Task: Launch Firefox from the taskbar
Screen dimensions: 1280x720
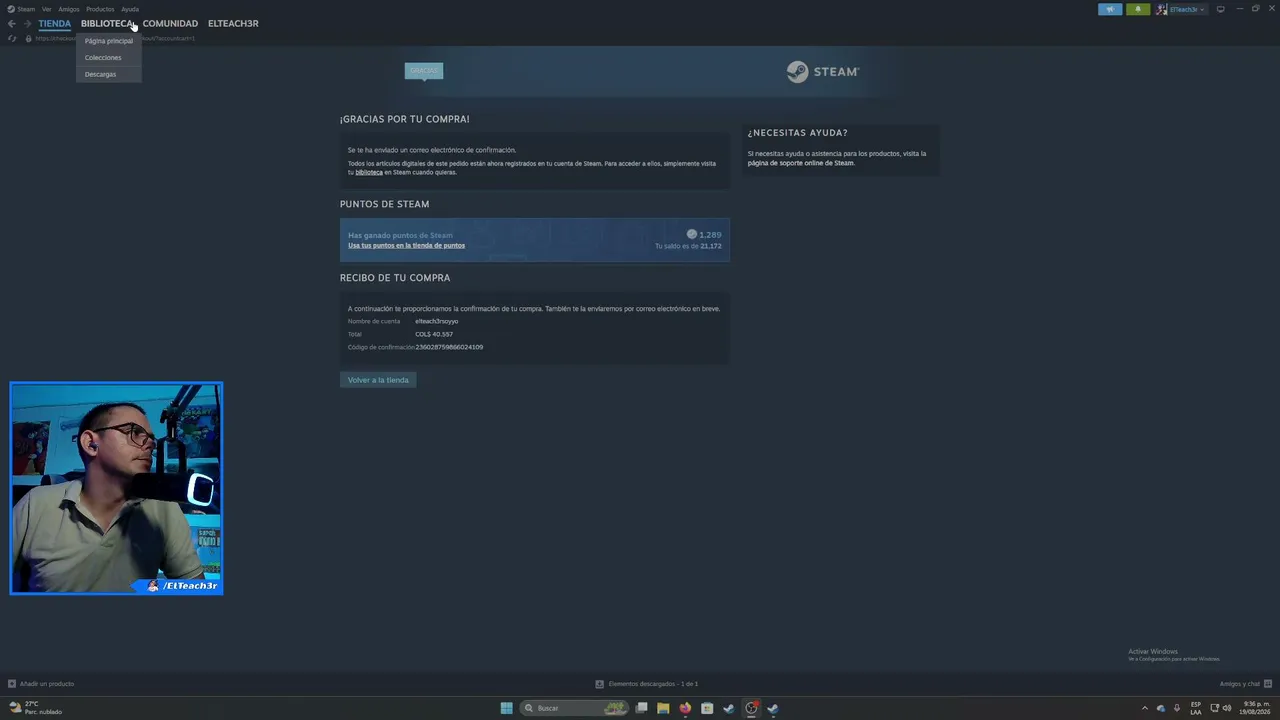Action: click(x=685, y=708)
